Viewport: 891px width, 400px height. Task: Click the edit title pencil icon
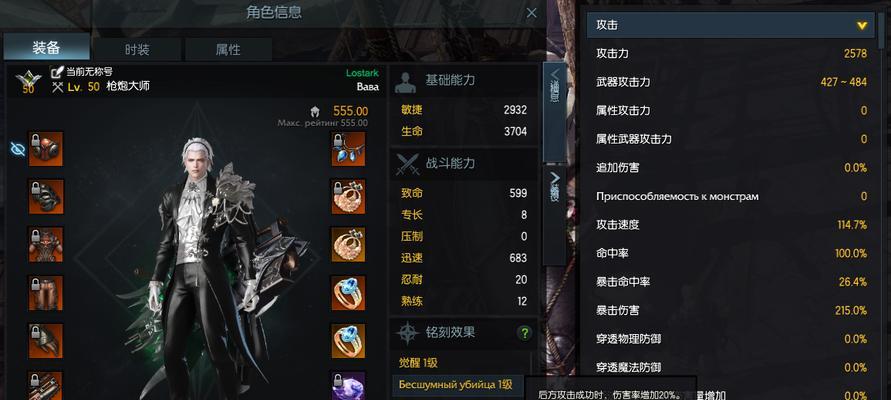tap(57, 72)
